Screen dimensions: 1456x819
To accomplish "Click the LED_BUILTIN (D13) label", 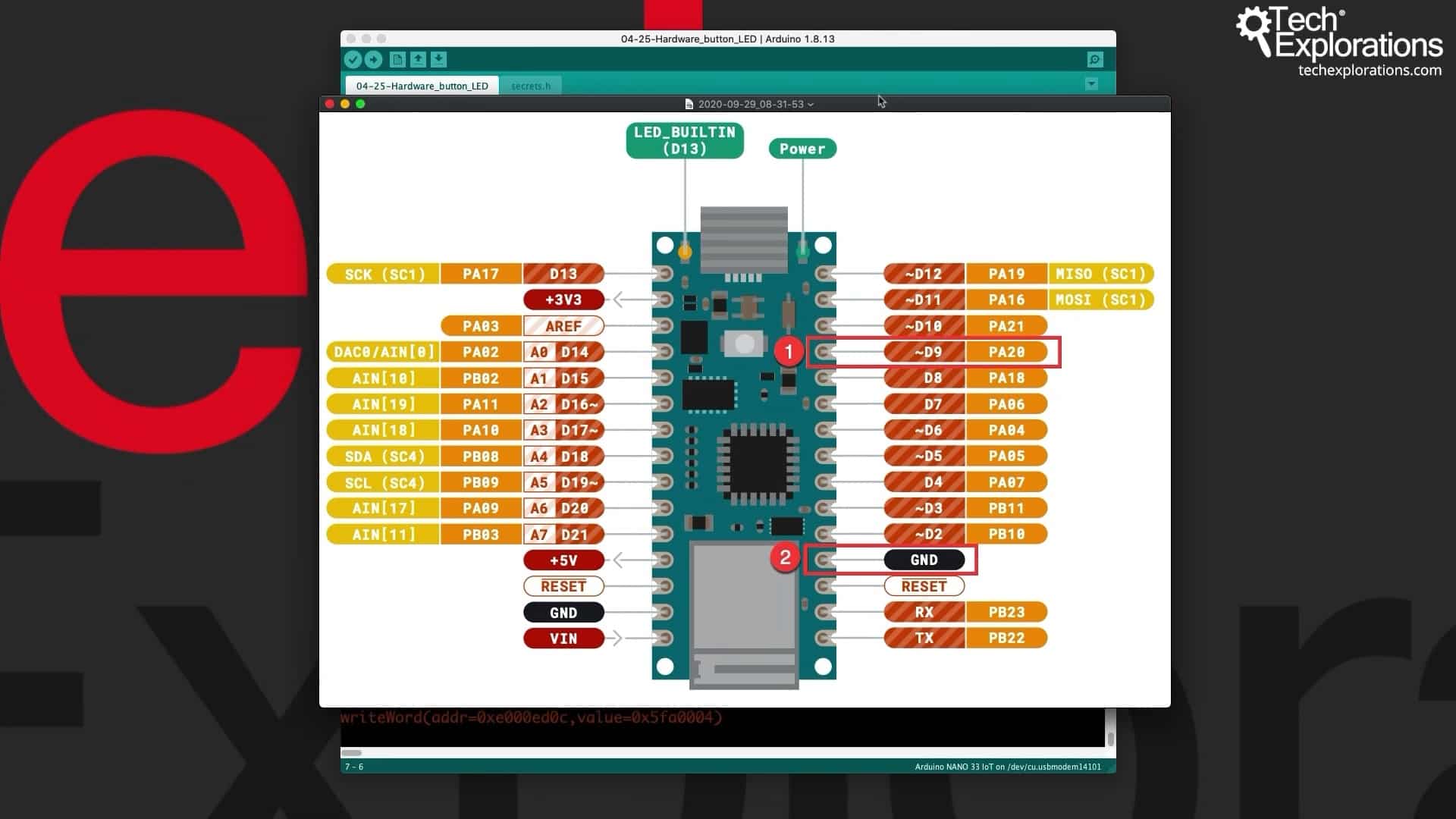I will point(685,140).
